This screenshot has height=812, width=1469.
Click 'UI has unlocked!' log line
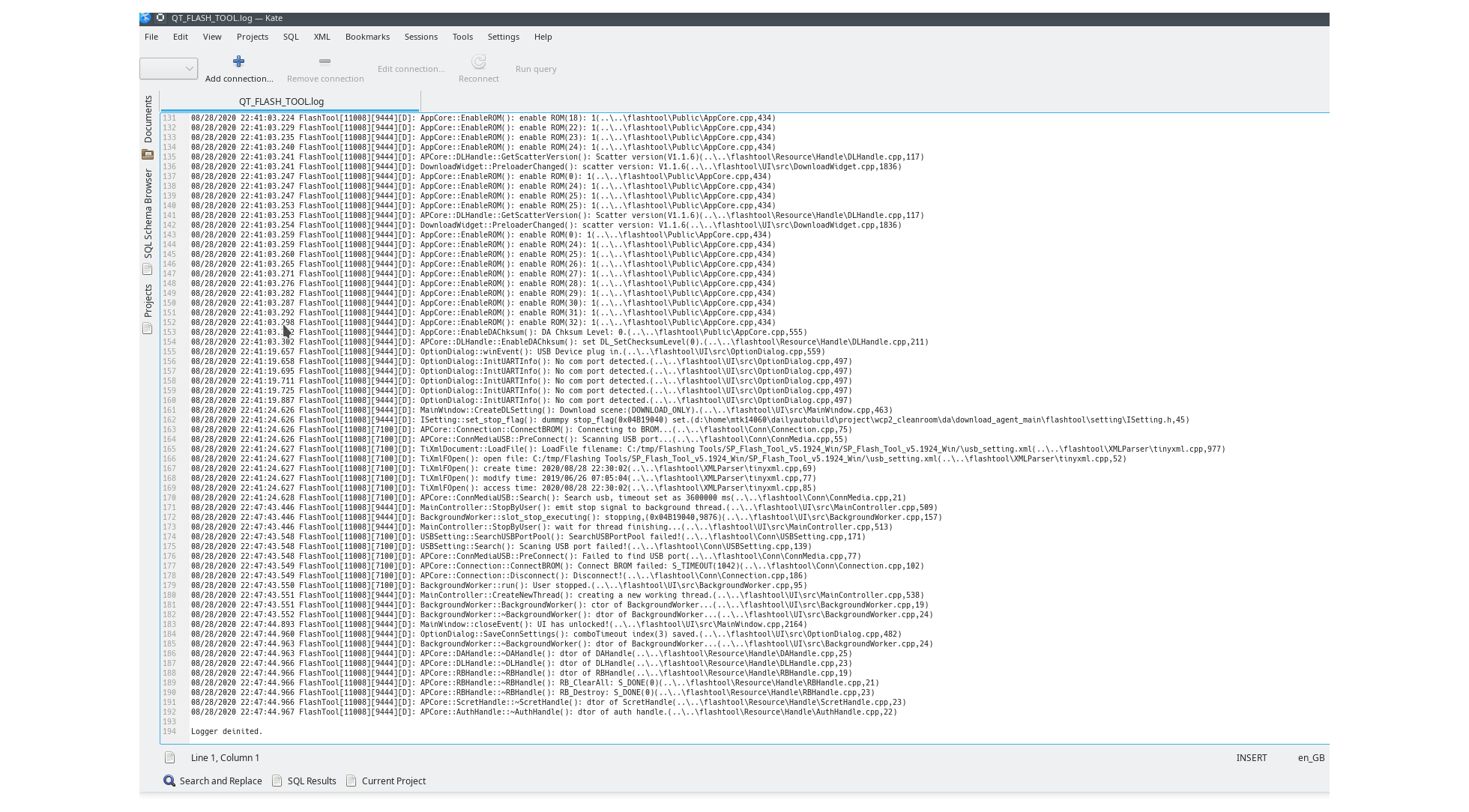[498, 625]
